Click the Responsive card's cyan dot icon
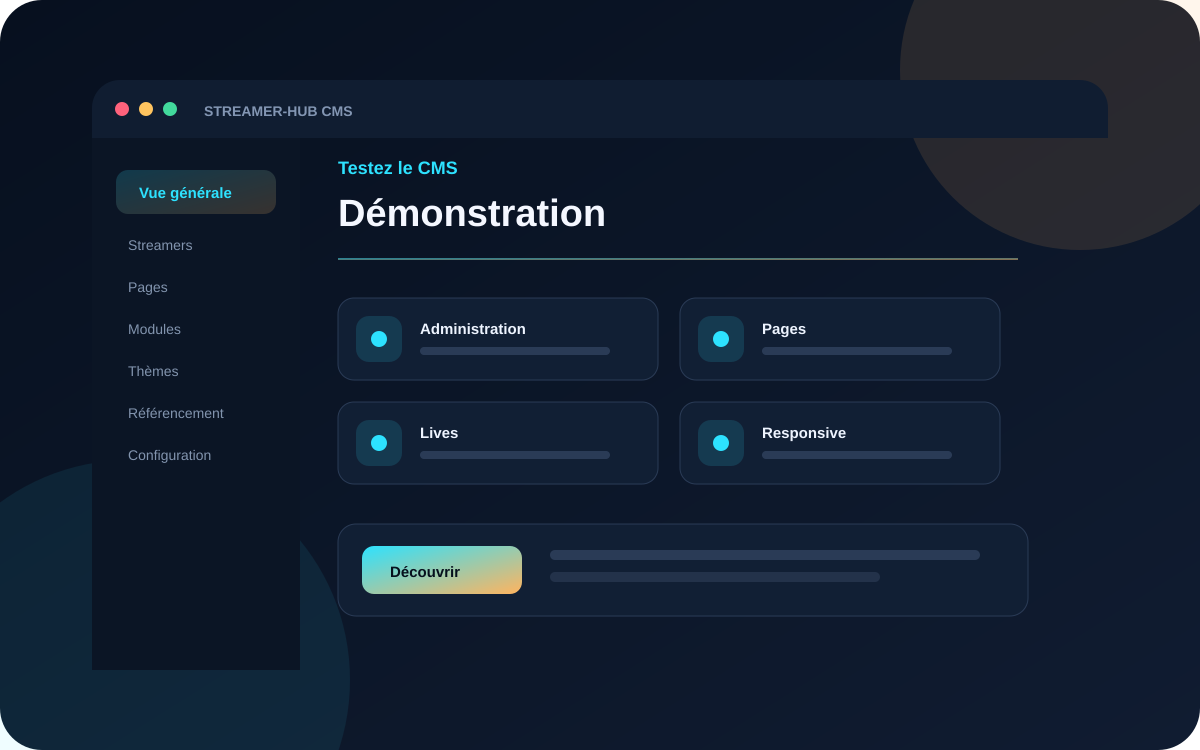1200x750 pixels. click(721, 443)
